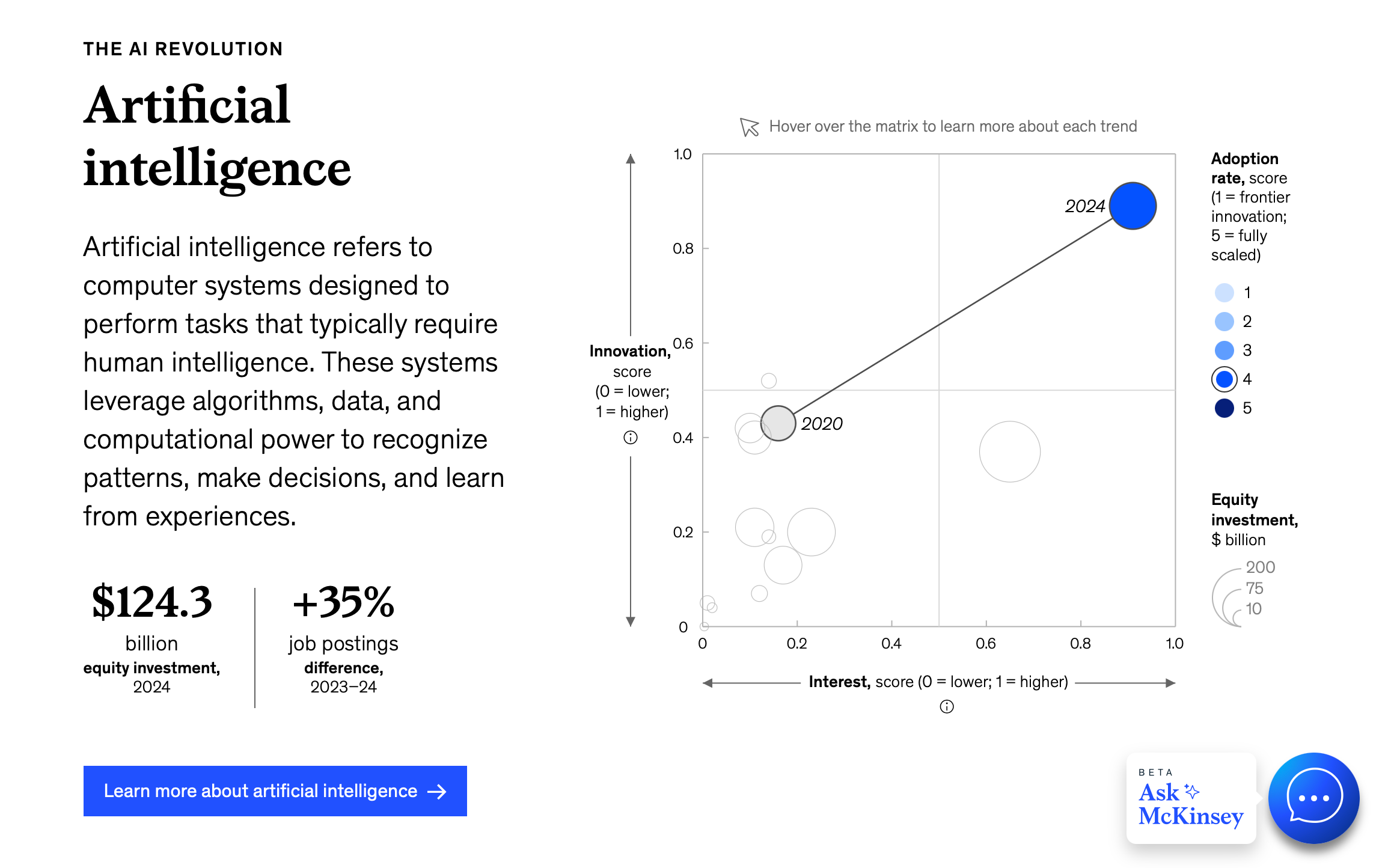Click the trend line between 2020 and 2024
The image size is (1391, 868).
(x=954, y=316)
